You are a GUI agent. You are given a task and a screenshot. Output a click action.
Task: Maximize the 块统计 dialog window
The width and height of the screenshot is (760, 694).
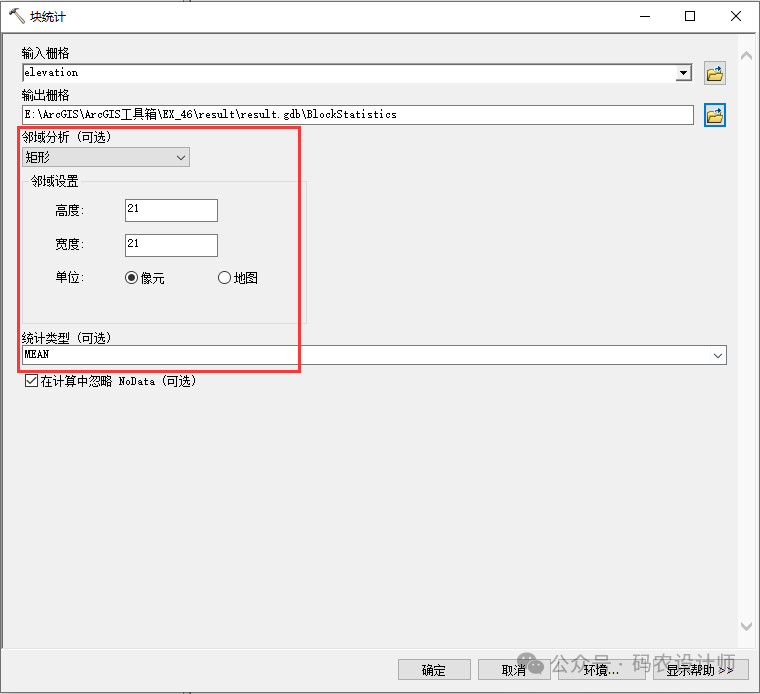(x=690, y=17)
